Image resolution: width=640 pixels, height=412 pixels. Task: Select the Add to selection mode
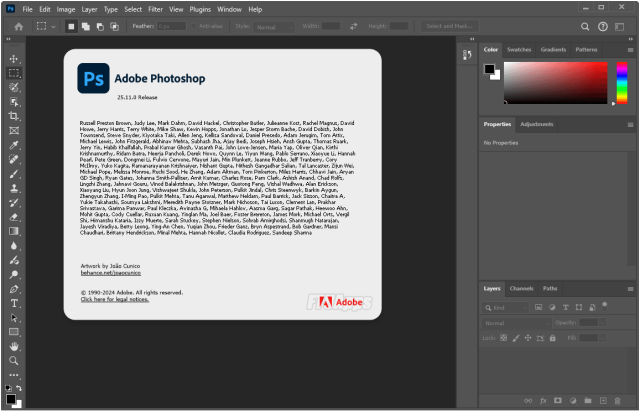[x=86, y=27]
